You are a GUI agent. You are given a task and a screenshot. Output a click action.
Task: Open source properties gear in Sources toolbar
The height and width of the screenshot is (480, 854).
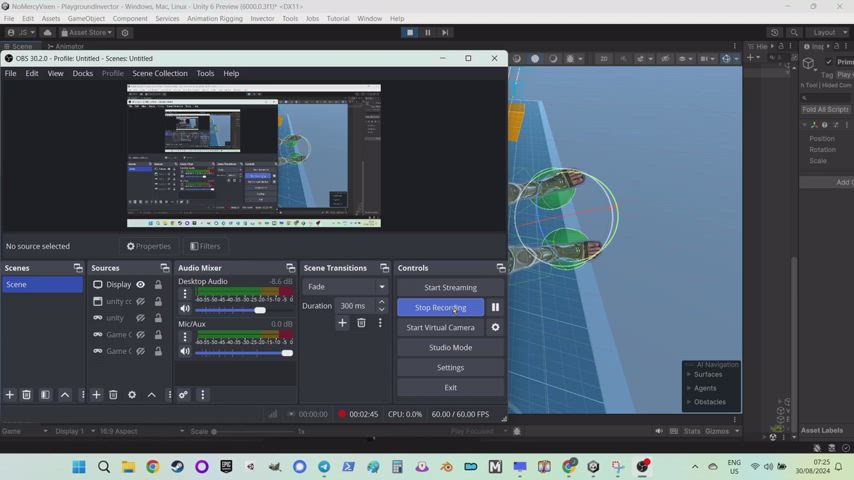click(x=132, y=394)
